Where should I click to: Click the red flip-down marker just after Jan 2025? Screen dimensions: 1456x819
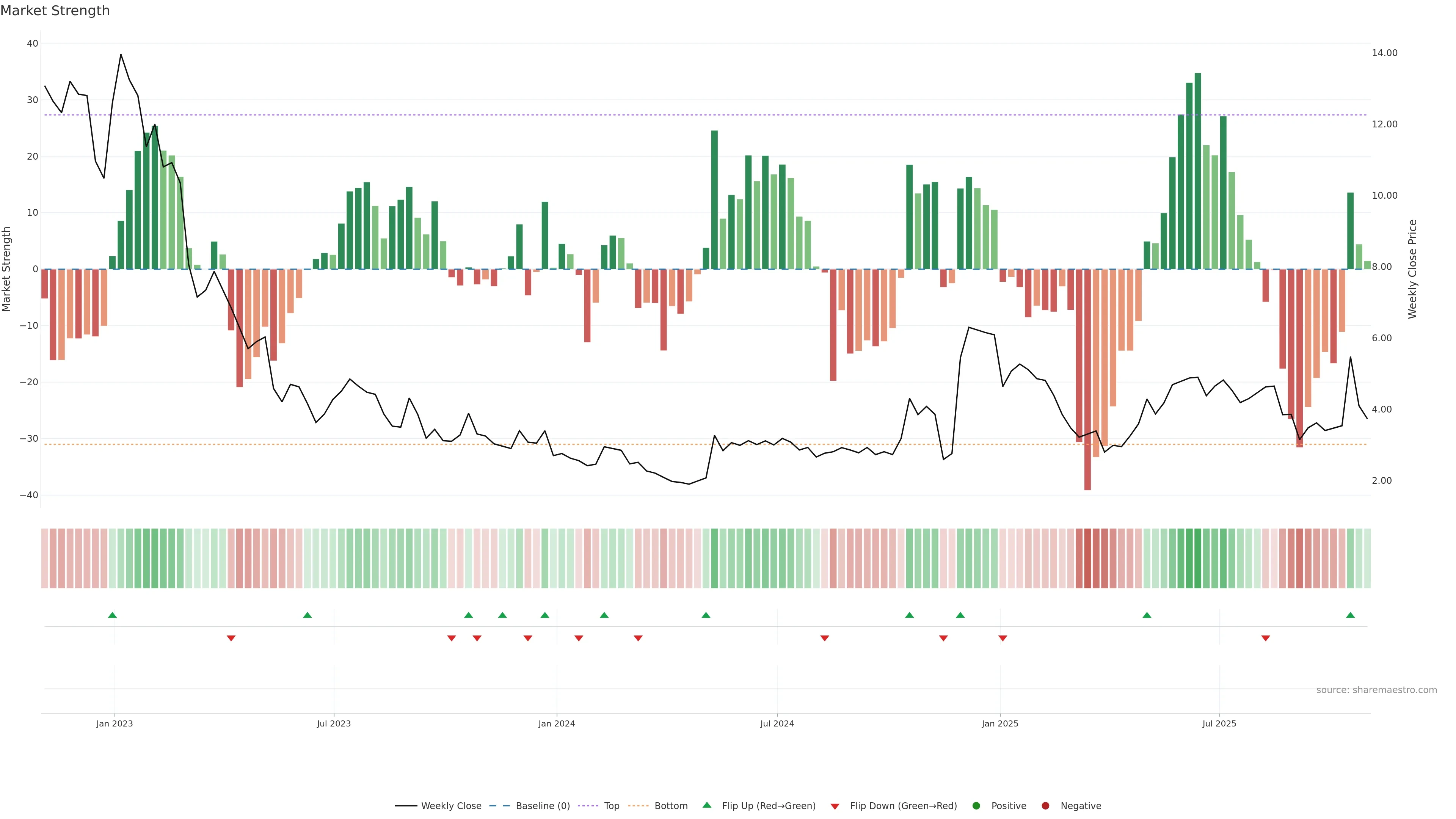point(1003,638)
